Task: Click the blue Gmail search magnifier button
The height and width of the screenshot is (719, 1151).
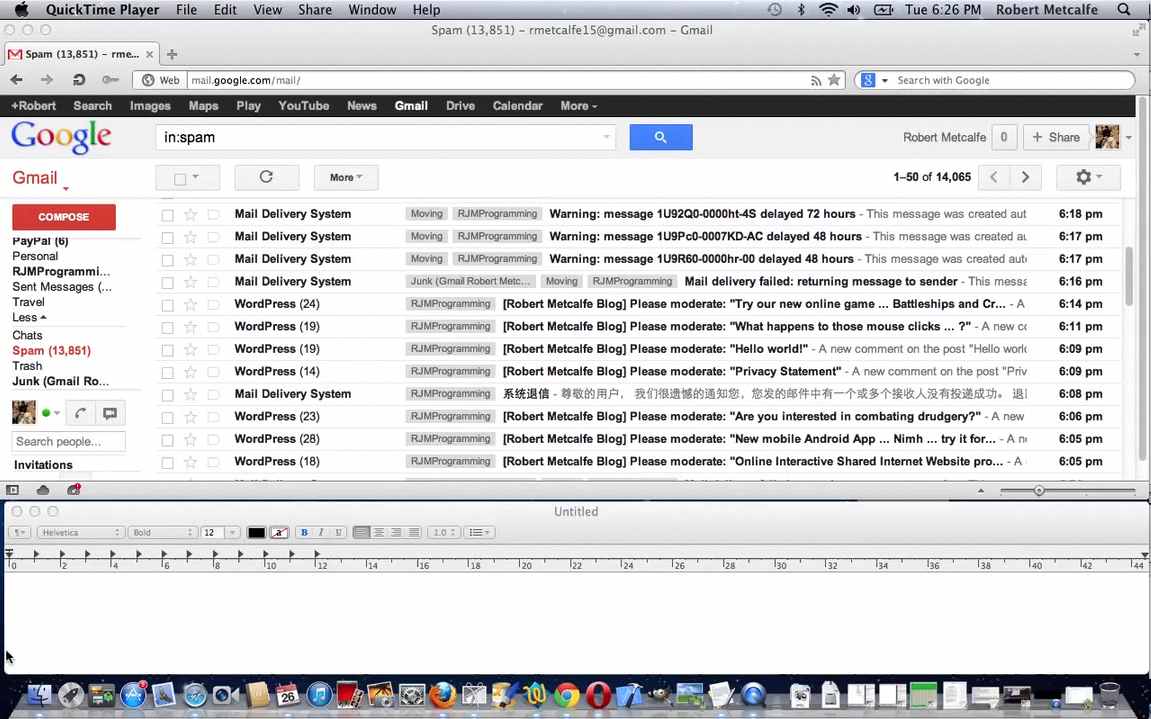Action: [x=660, y=137]
